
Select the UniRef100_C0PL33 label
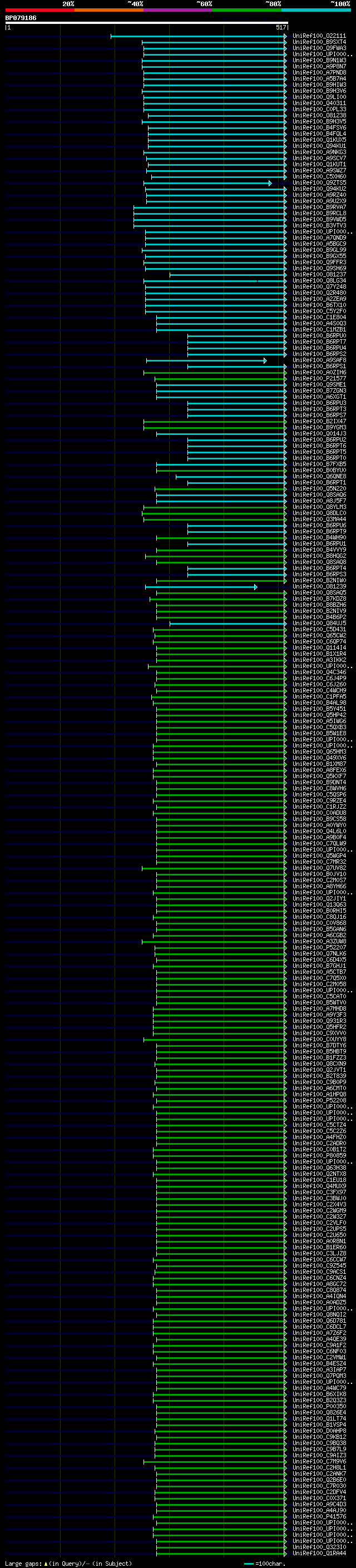pyautogui.click(x=319, y=110)
